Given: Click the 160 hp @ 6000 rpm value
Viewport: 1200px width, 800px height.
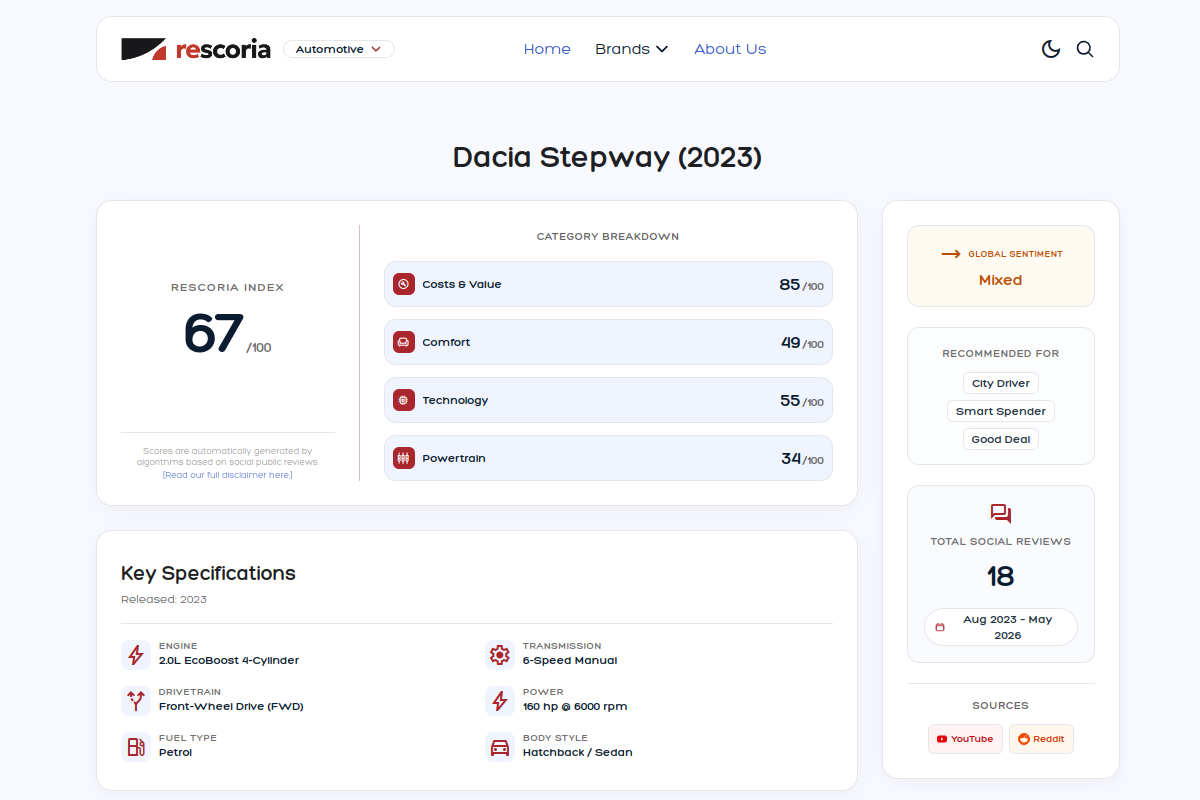Looking at the screenshot, I should 575,706.
